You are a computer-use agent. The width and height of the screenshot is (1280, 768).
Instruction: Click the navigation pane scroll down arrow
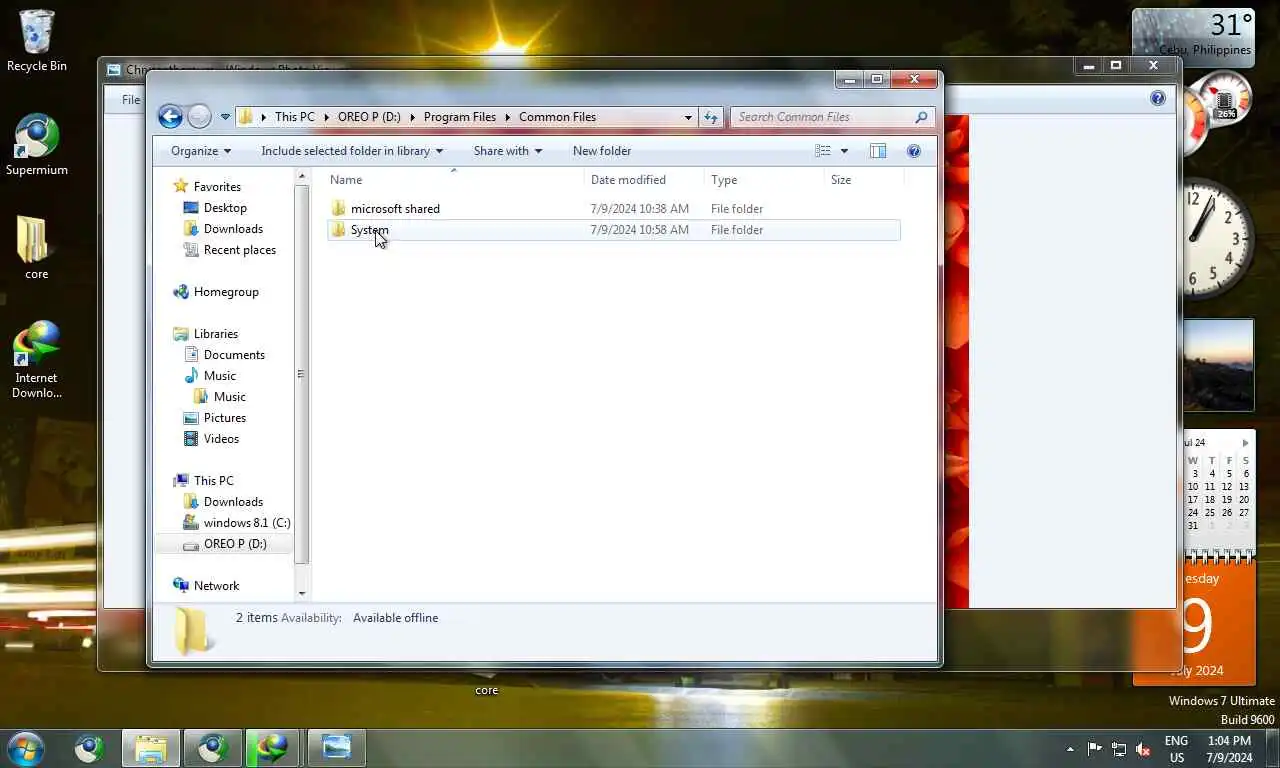302,593
